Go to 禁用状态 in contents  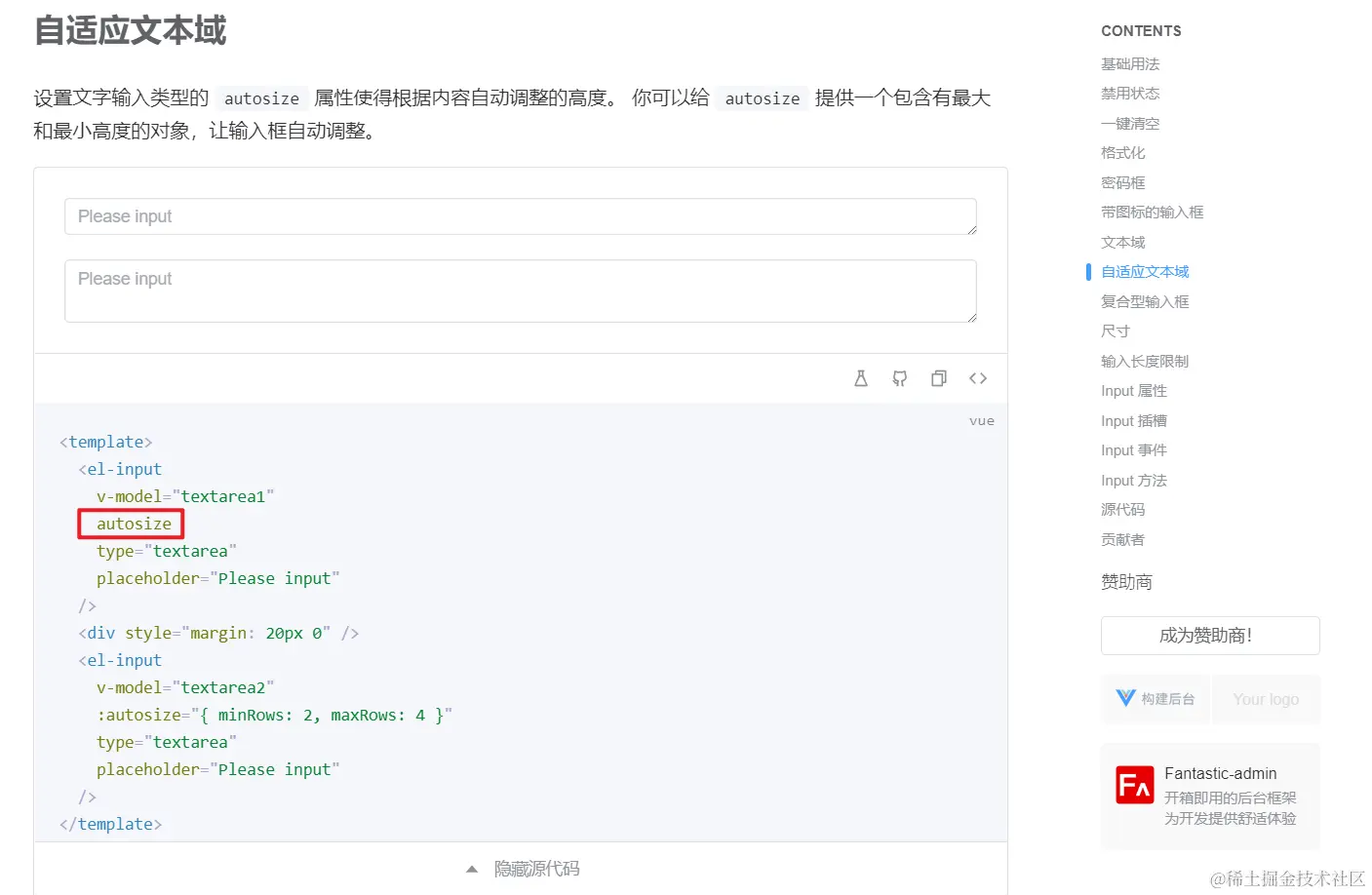(1130, 94)
